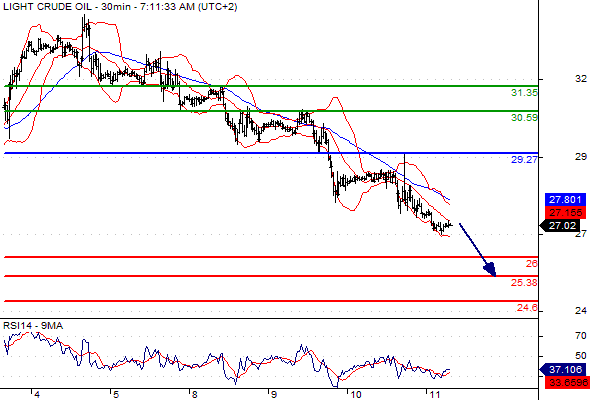590x400 pixels.
Task: Click the RSI14 - 9MA indicator label
Action: coord(33,325)
